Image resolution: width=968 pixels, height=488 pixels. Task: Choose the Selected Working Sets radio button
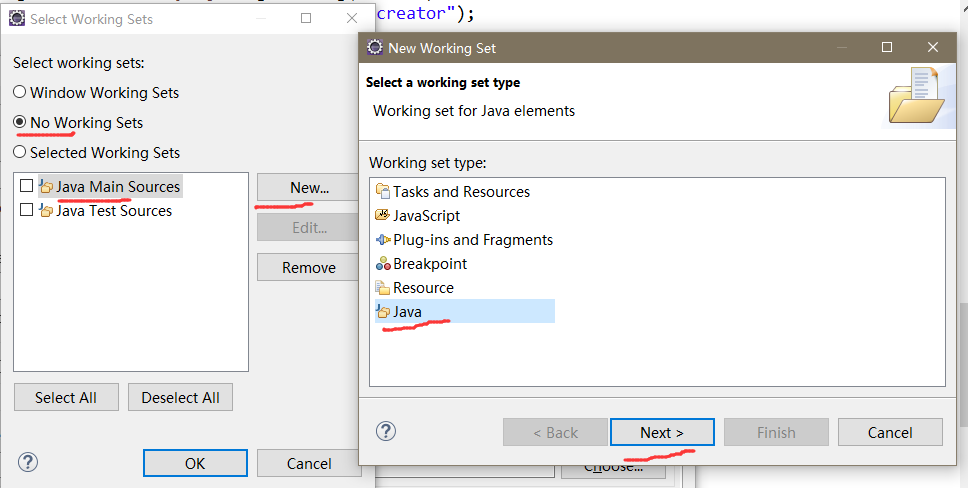pyautogui.click(x=20, y=152)
